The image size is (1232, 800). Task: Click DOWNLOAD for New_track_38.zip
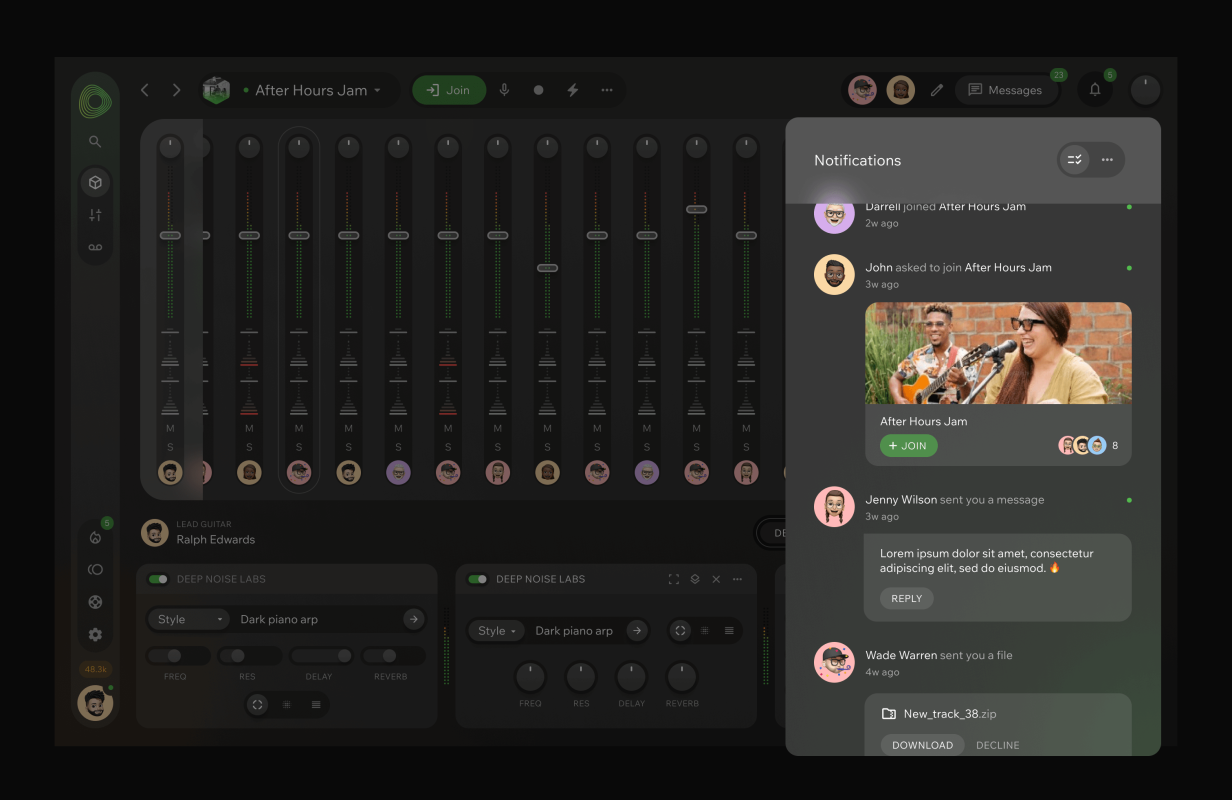[x=922, y=745]
